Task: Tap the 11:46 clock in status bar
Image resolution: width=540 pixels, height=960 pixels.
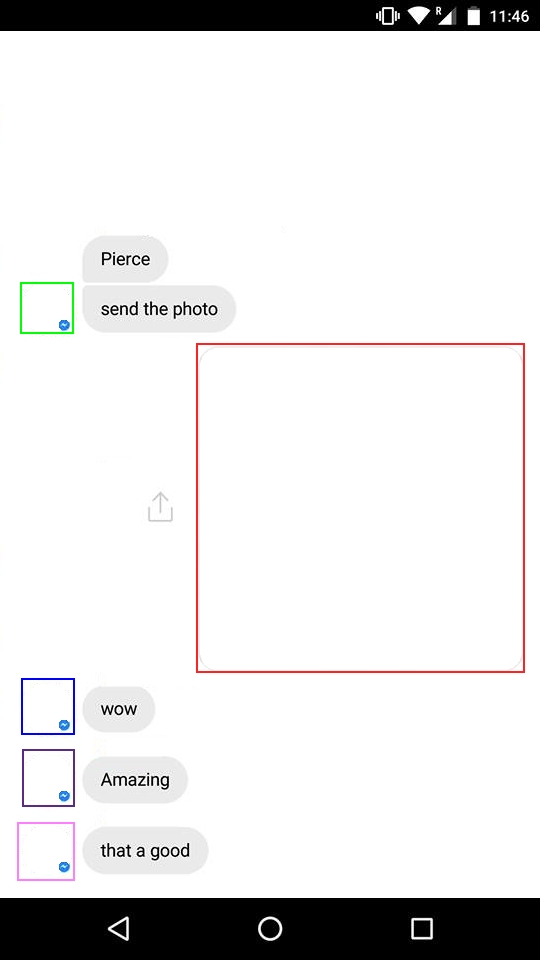Action: point(509,16)
